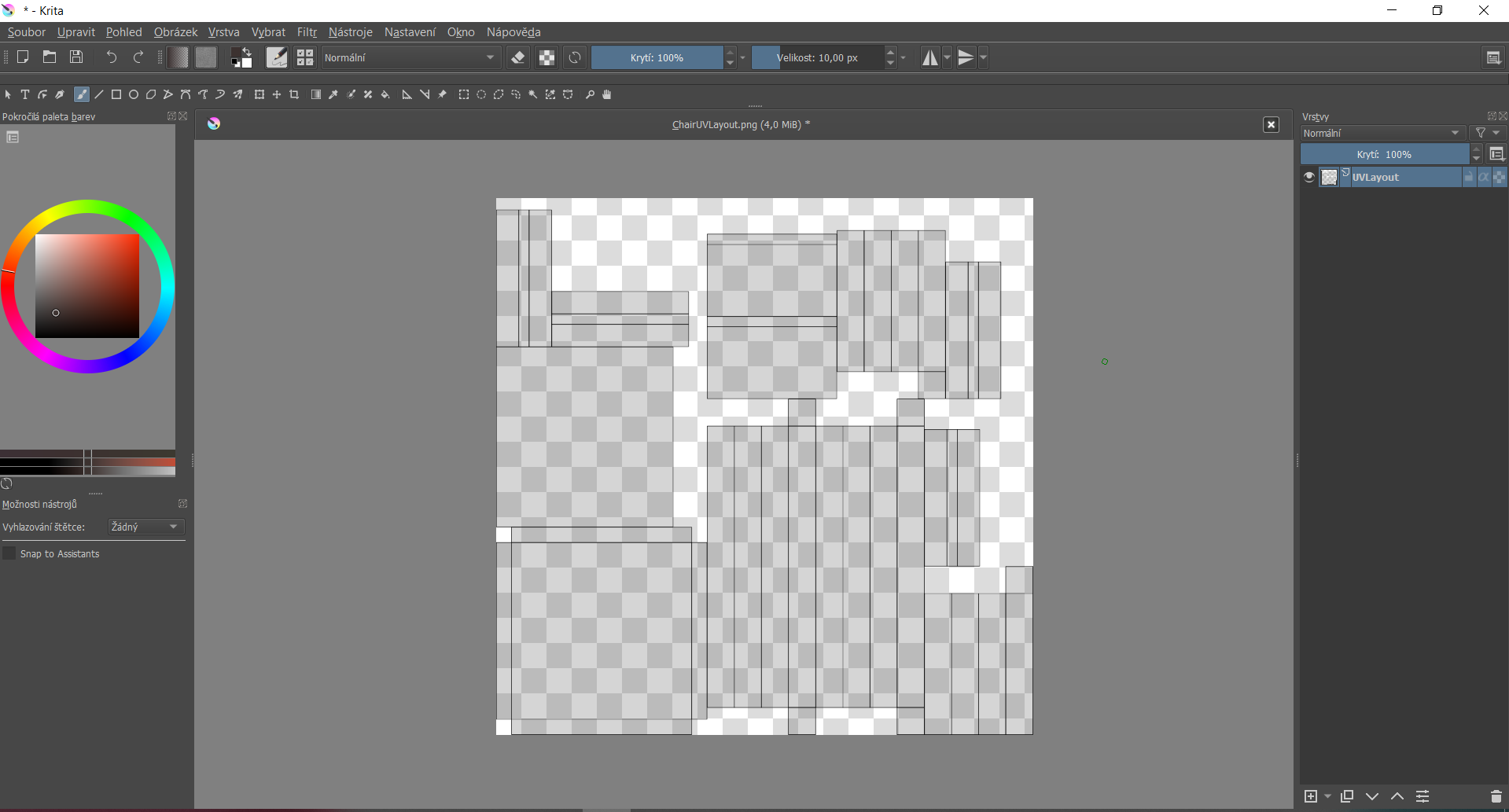The image size is (1509, 812).
Task: Open vertical mirror options dropdown arrow
Action: (983, 57)
